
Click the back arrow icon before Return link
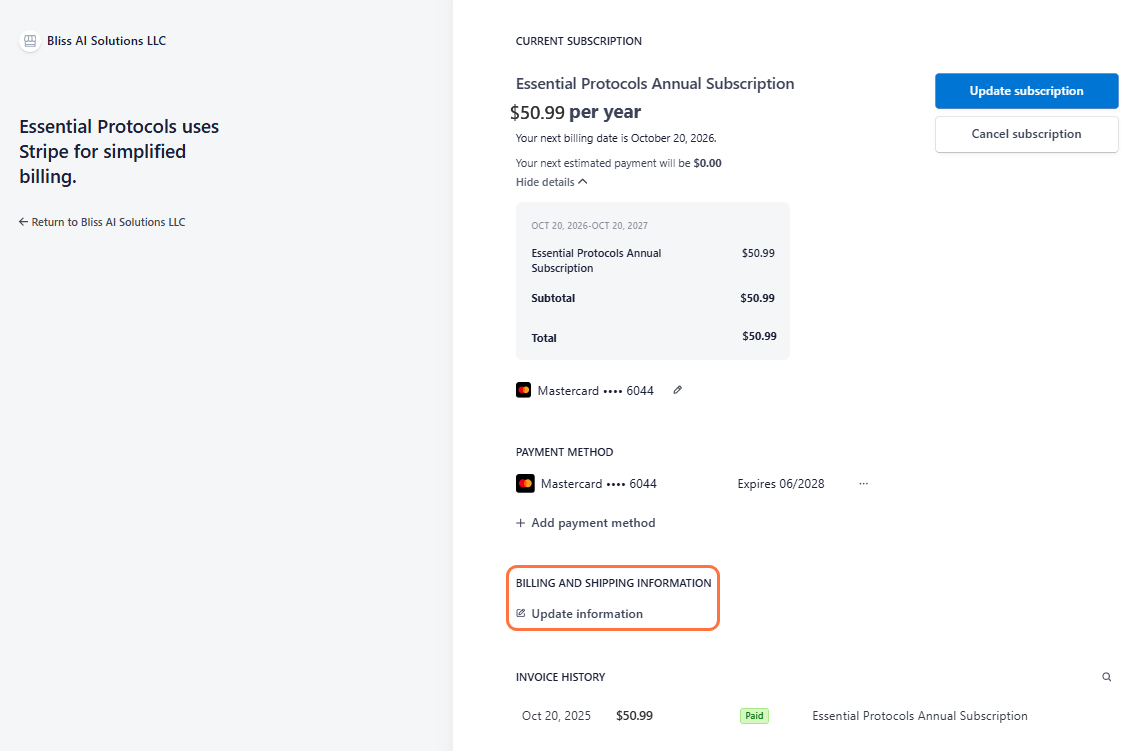pos(23,222)
